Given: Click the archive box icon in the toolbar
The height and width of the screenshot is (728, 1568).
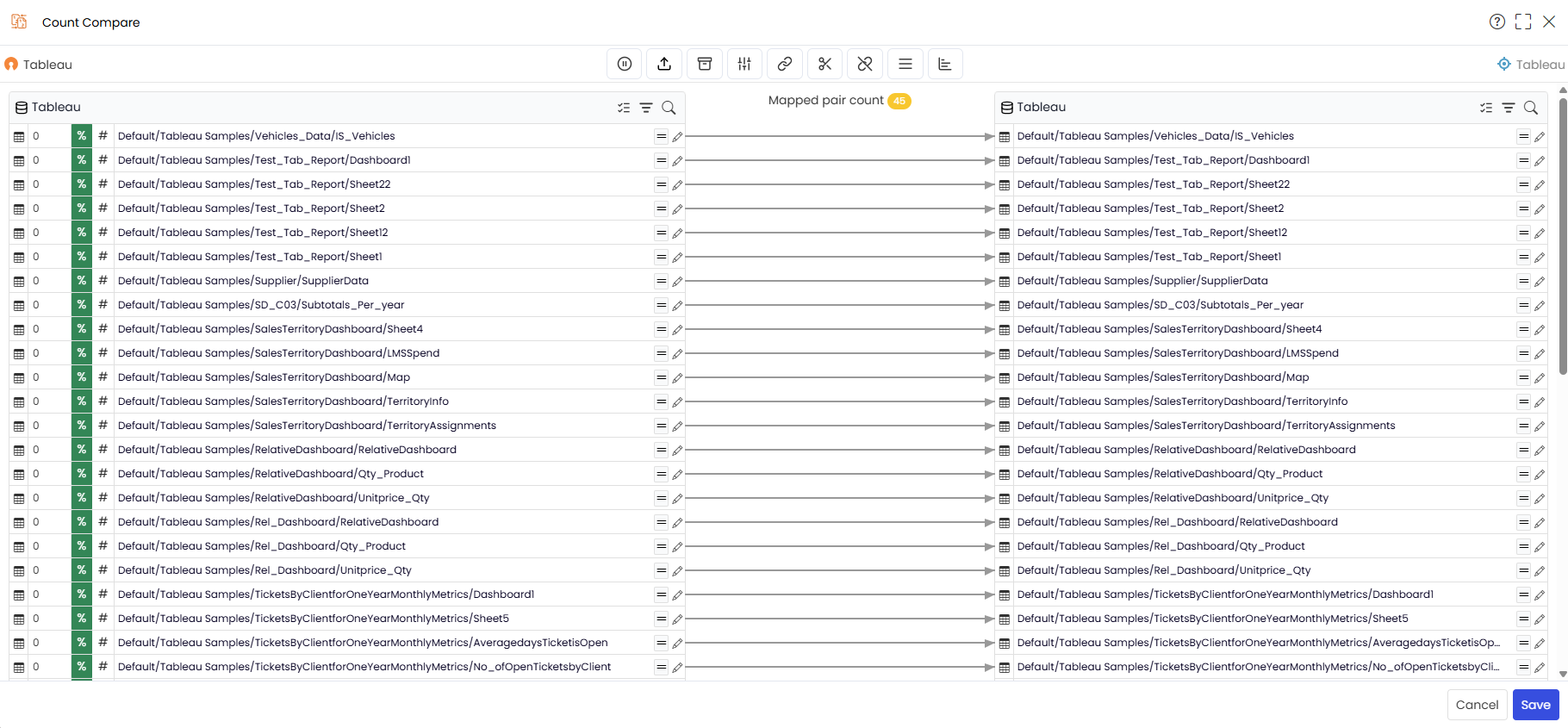Looking at the screenshot, I should 705,64.
